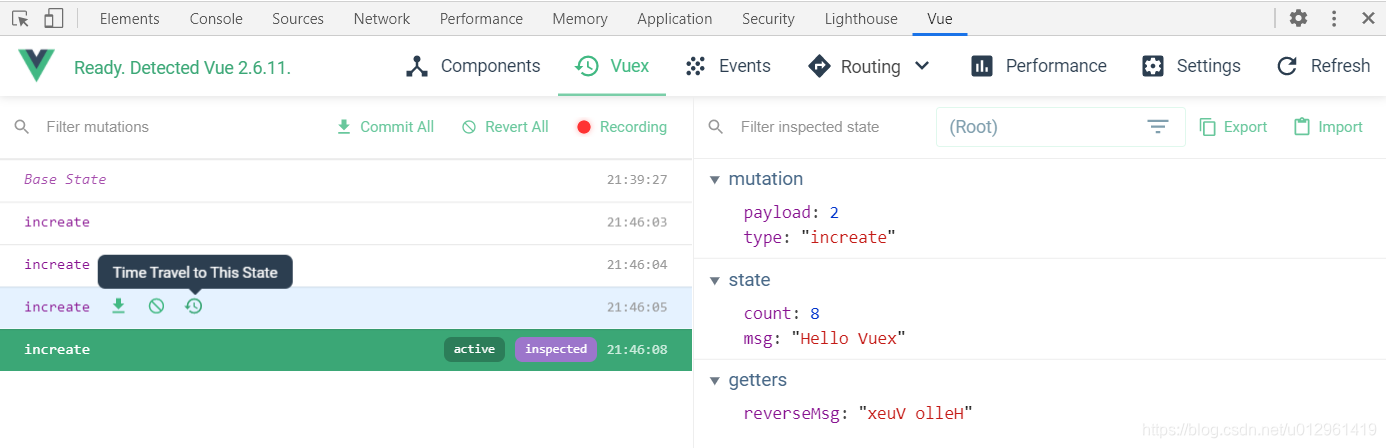The image size is (1386, 448).
Task: Open DevTools more options menu
Action: tap(1334, 18)
